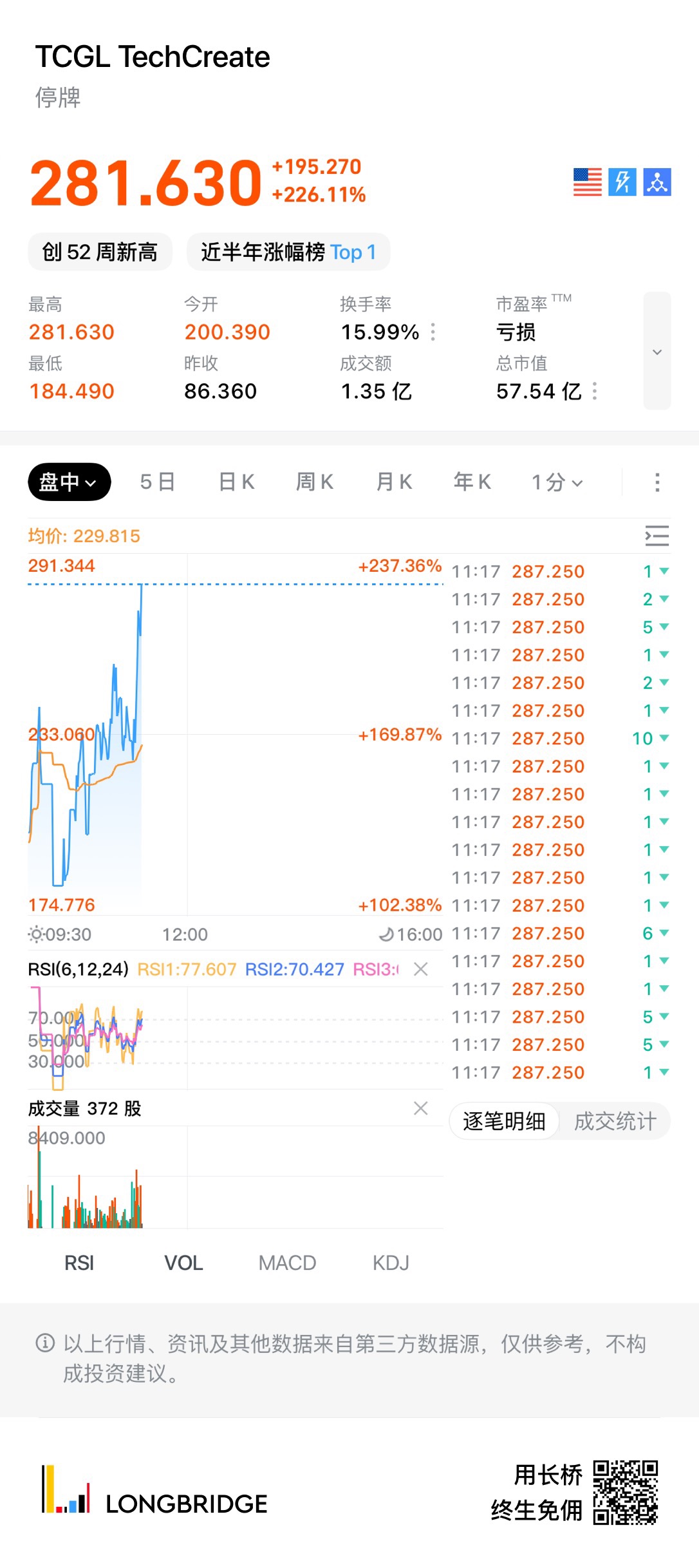Screen dimensions: 699x1568
Task: Toggle the RSI indicator
Action: [79, 1263]
